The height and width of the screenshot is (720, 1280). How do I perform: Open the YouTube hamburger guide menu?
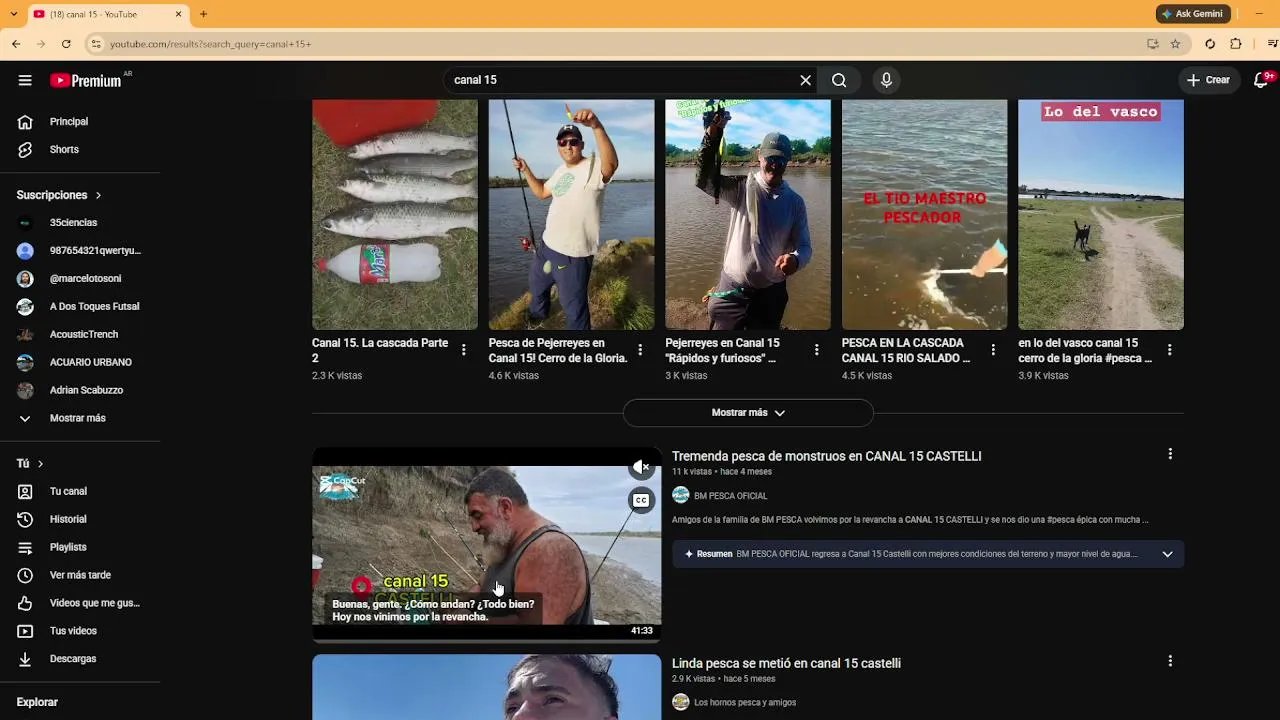click(x=25, y=80)
